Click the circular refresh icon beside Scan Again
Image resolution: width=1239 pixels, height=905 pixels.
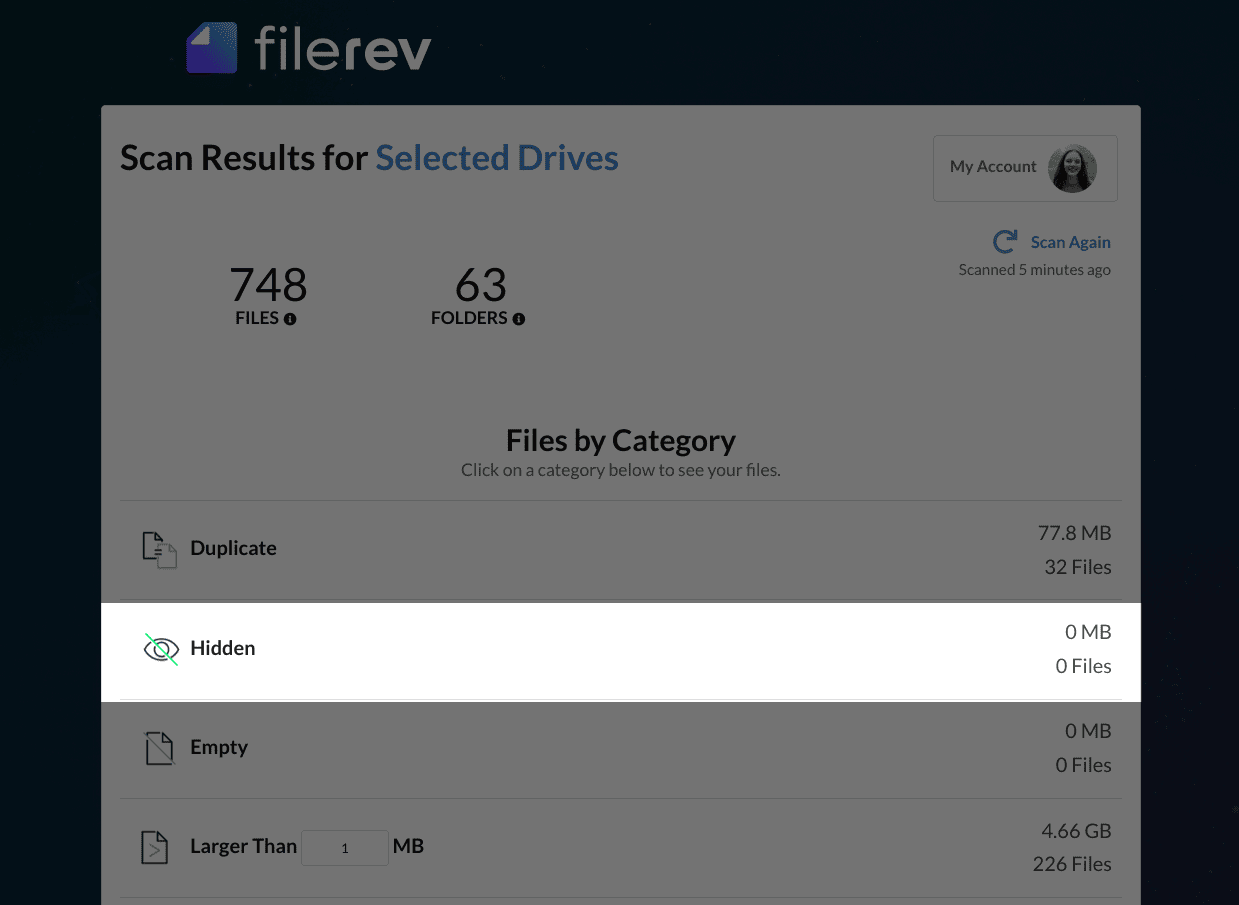click(x=1003, y=241)
